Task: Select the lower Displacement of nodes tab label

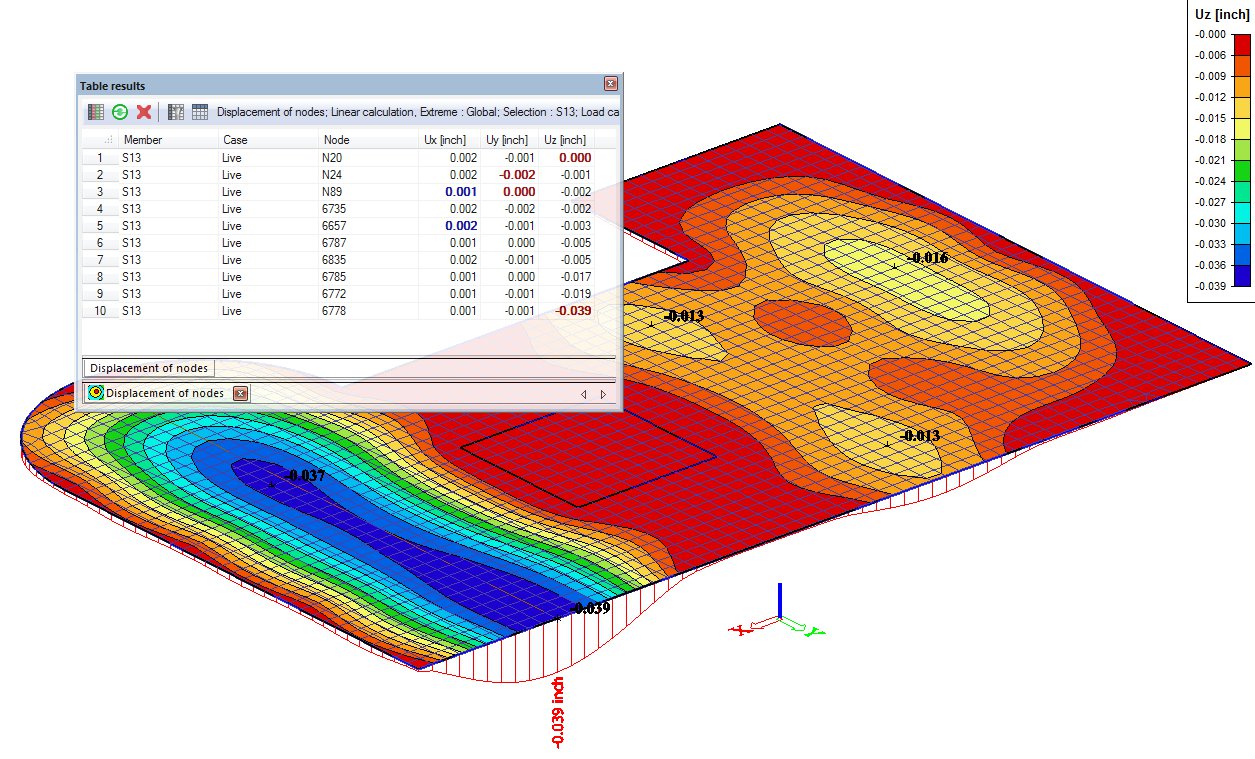Action: [165, 393]
